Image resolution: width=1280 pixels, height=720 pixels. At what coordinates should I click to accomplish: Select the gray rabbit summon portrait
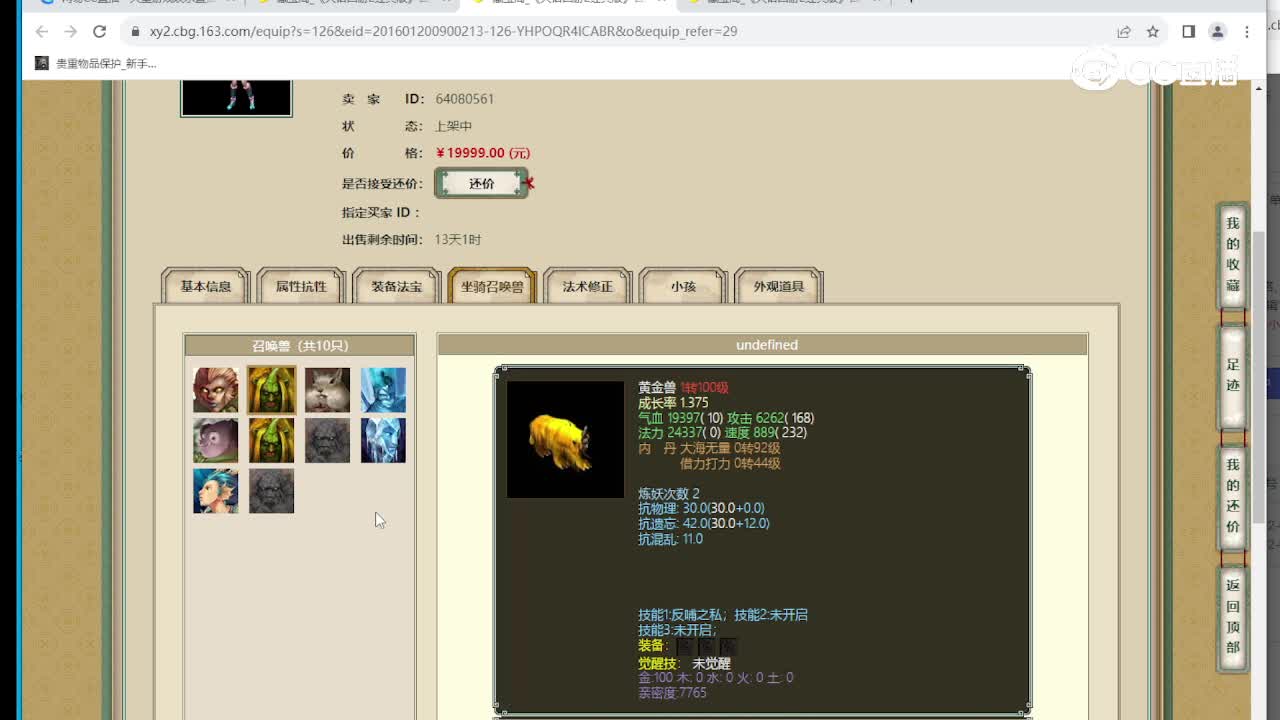coord(328,390)
